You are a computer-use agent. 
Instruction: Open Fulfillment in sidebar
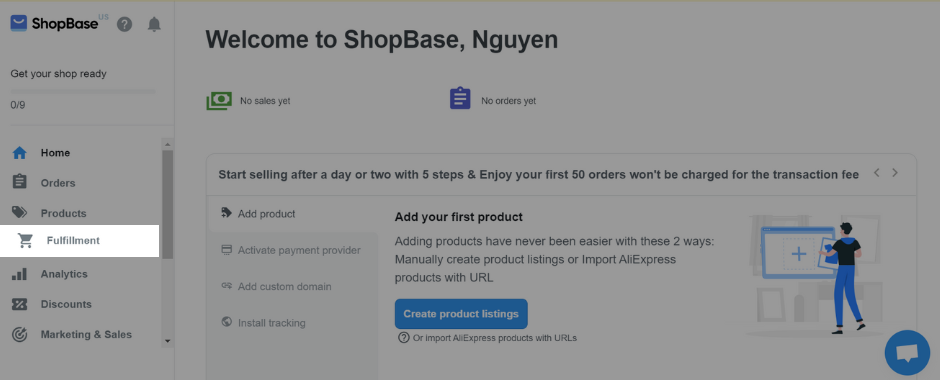pos(80,241)
